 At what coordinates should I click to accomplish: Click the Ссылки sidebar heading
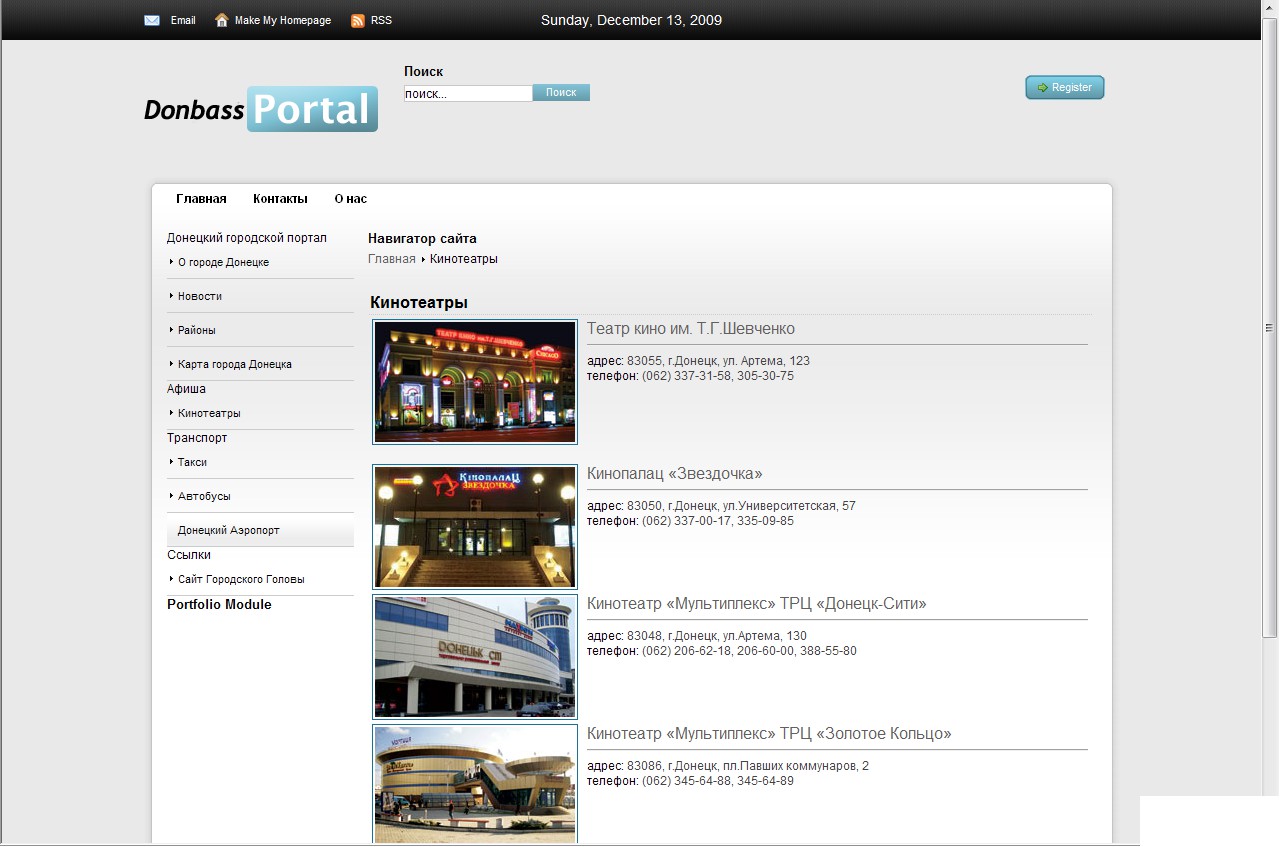(189, 555)
